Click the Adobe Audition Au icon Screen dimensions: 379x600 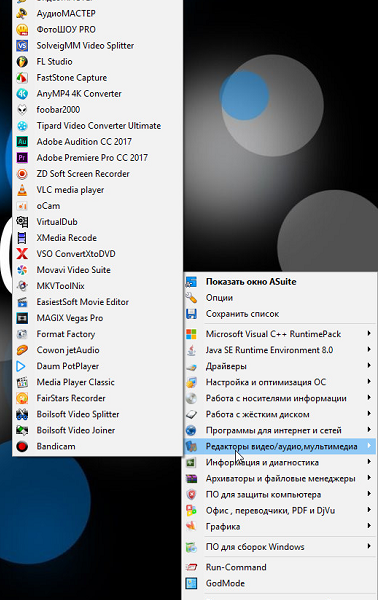pyautogui.click(x=22, y=142)
